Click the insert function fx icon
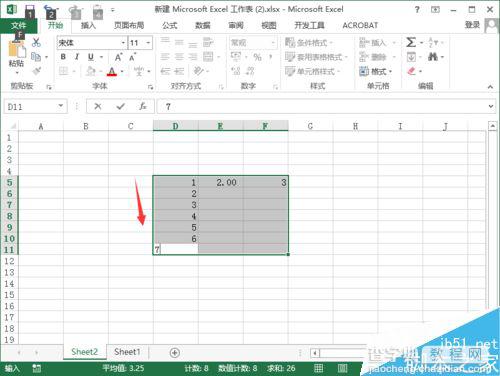This screenshot has height=376, width=500. click(x=143, y=107)
